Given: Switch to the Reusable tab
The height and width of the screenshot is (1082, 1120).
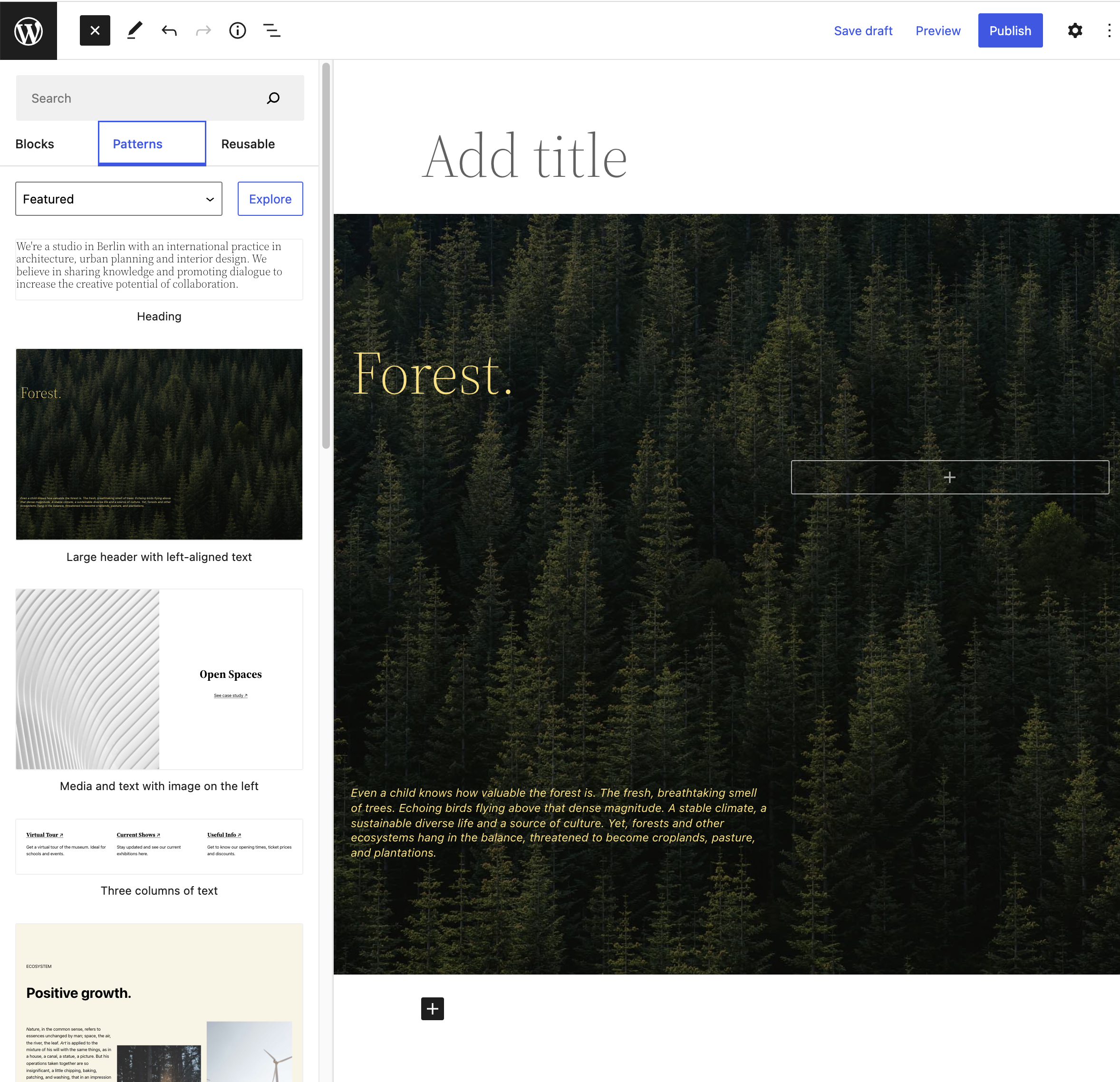Looking at the screenshot, I should tap(247, 144).
